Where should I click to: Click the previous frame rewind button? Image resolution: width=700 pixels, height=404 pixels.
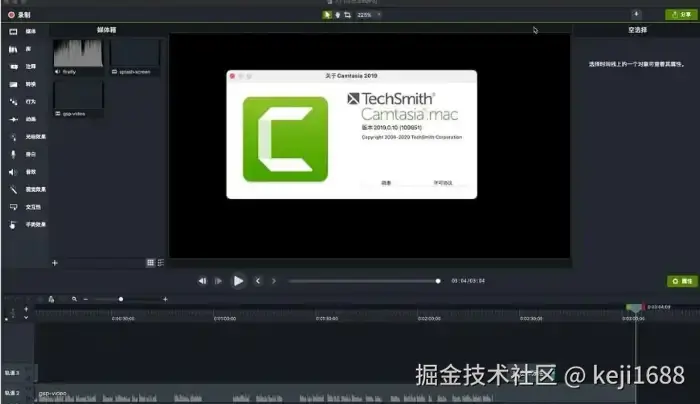click(202, 281)
